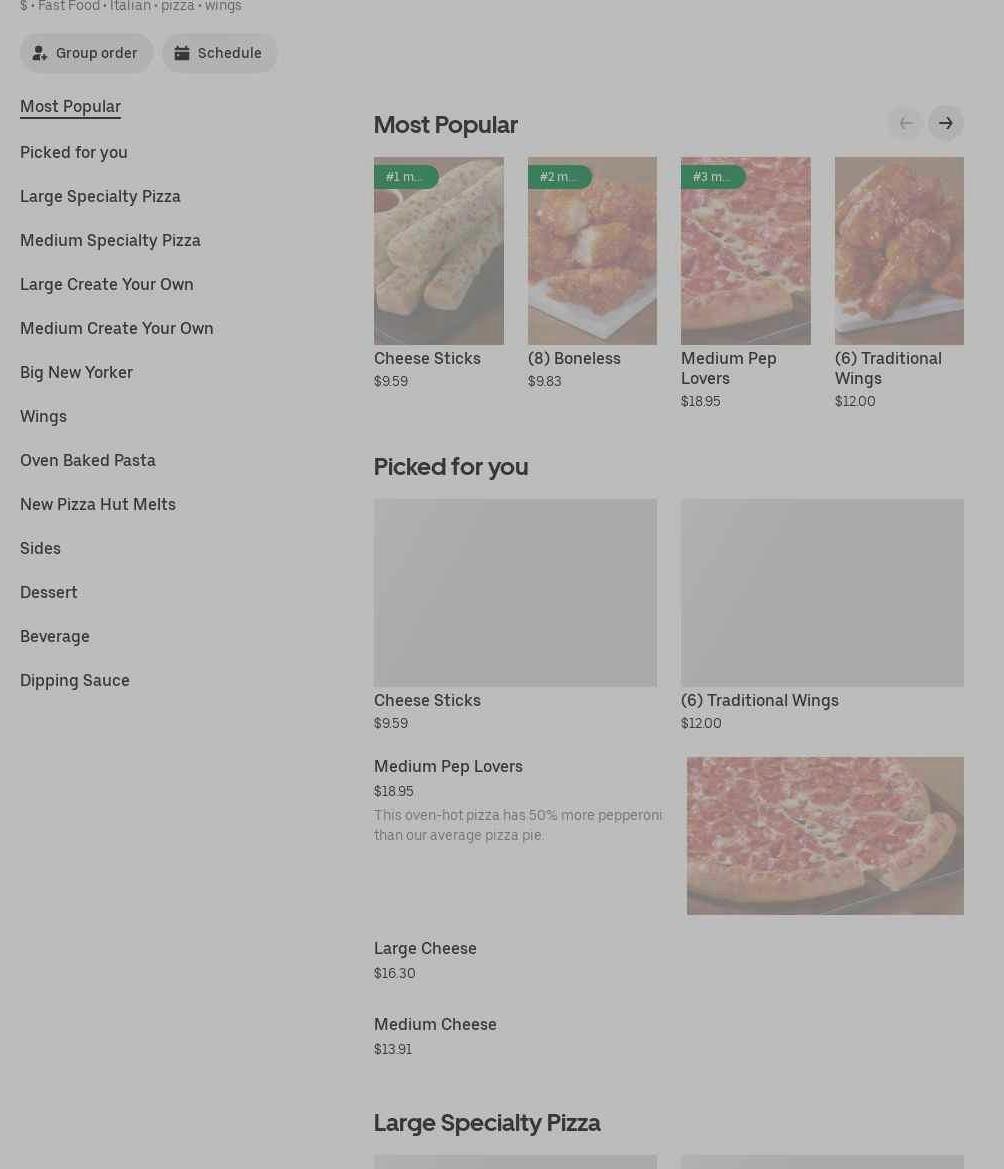Viewport: 1004px width, 1169px height.
Task: Open the Schedule order button
Action: coord(219,53)
